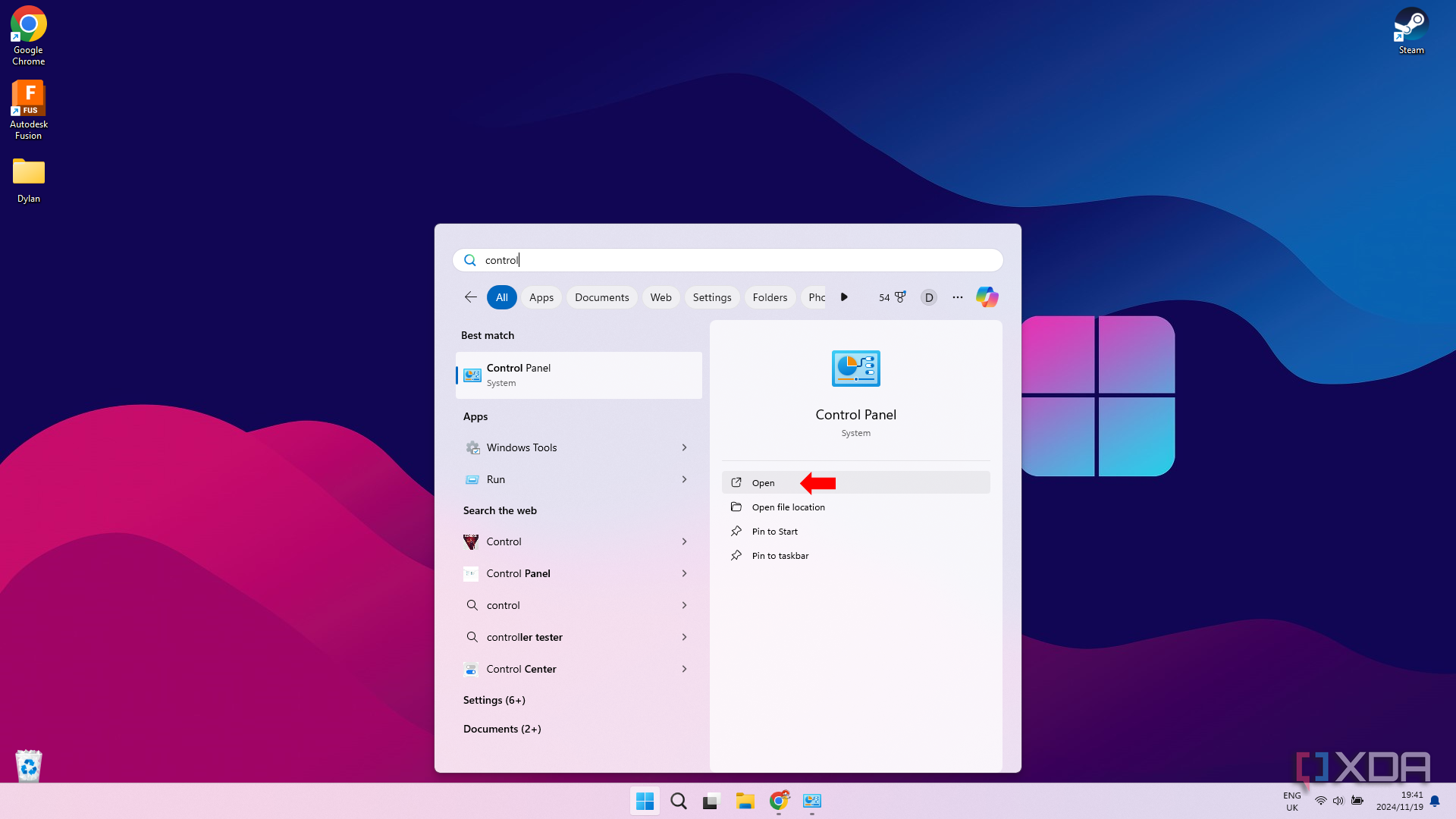
Task: Click the volume icon in system tray
Action: 1338,801
